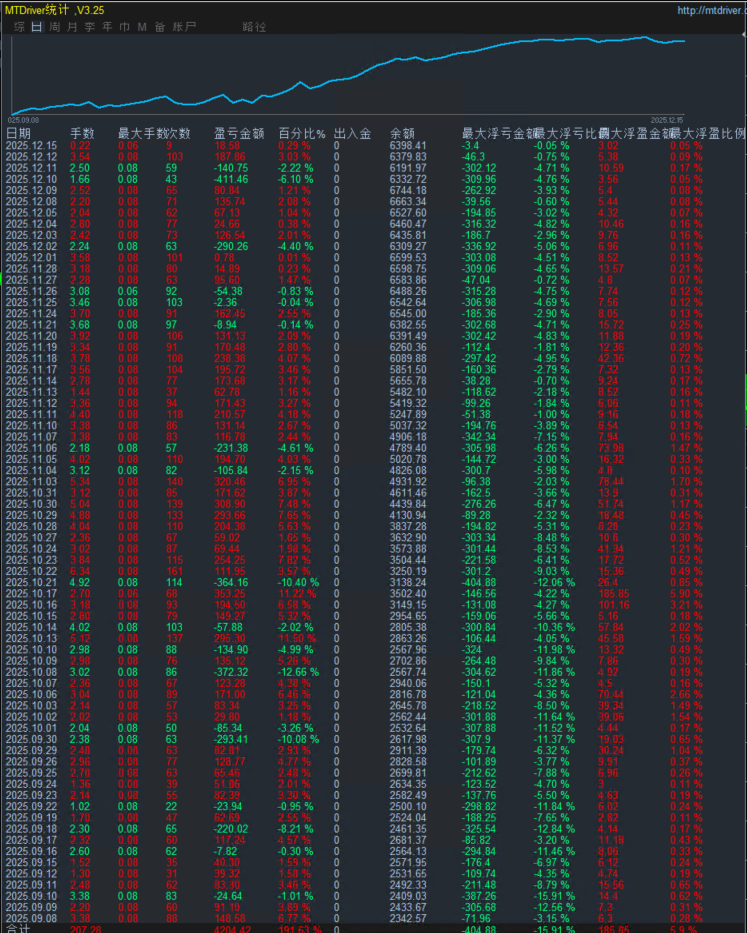Screen dimensions: 747x933
Task: Click the 最大手数 column header
Action: click(x=142, y=133)
